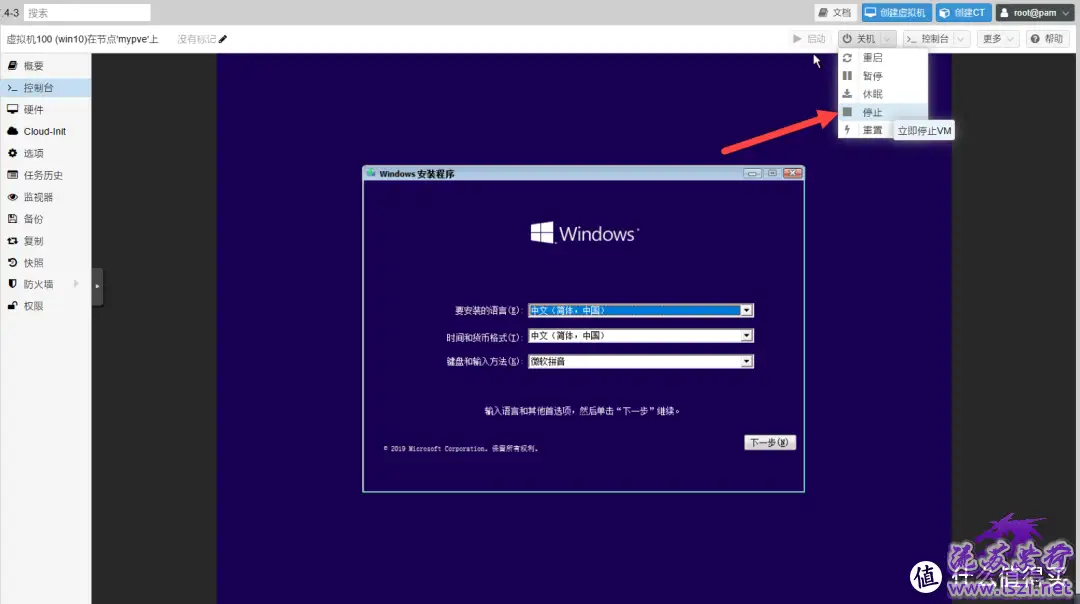The width and height of the screenshot is (1080, 604).
Task: Click the book icon beside 概要
Action: [12, 65]
